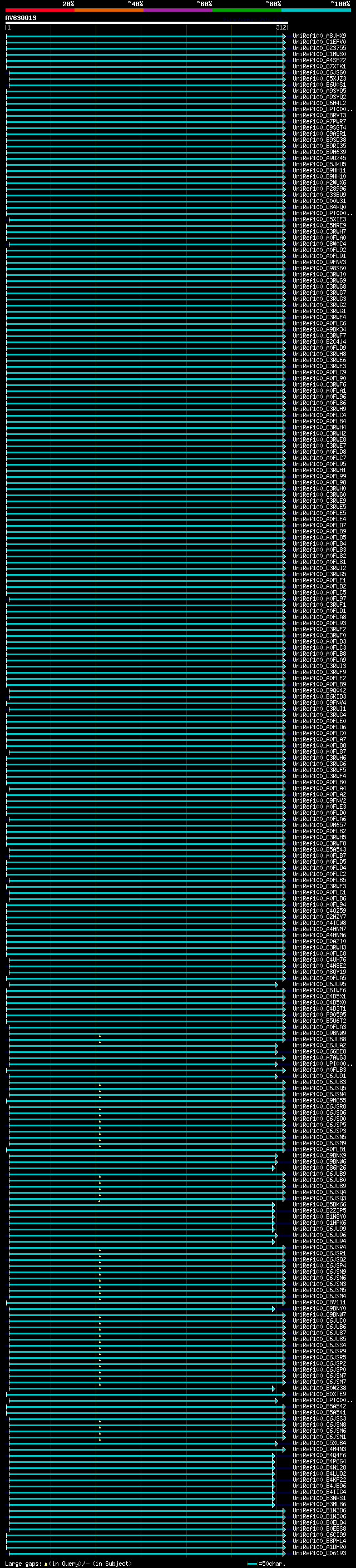Select the UniRef100_B2Z3P5 label
The height and width of the screenshot is (1568, 356).
319,1211
